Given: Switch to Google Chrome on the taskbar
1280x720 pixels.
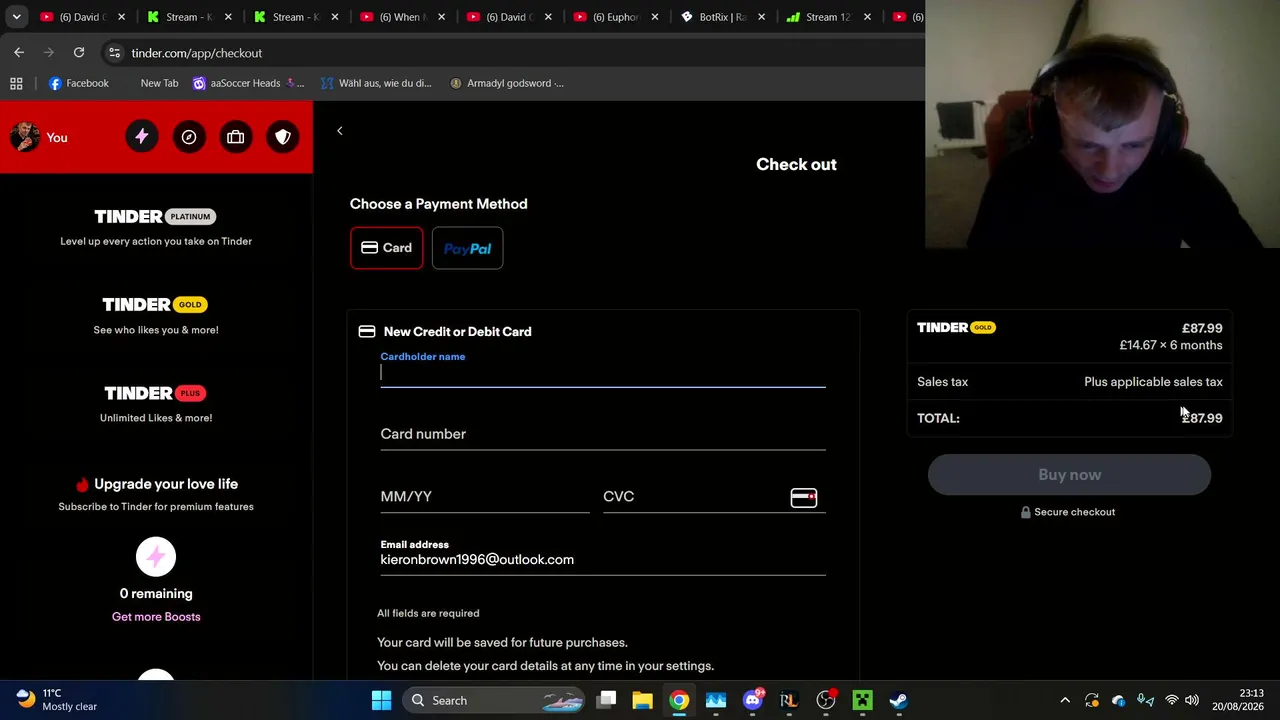Looking at the screenshot, I should [679, 700].
